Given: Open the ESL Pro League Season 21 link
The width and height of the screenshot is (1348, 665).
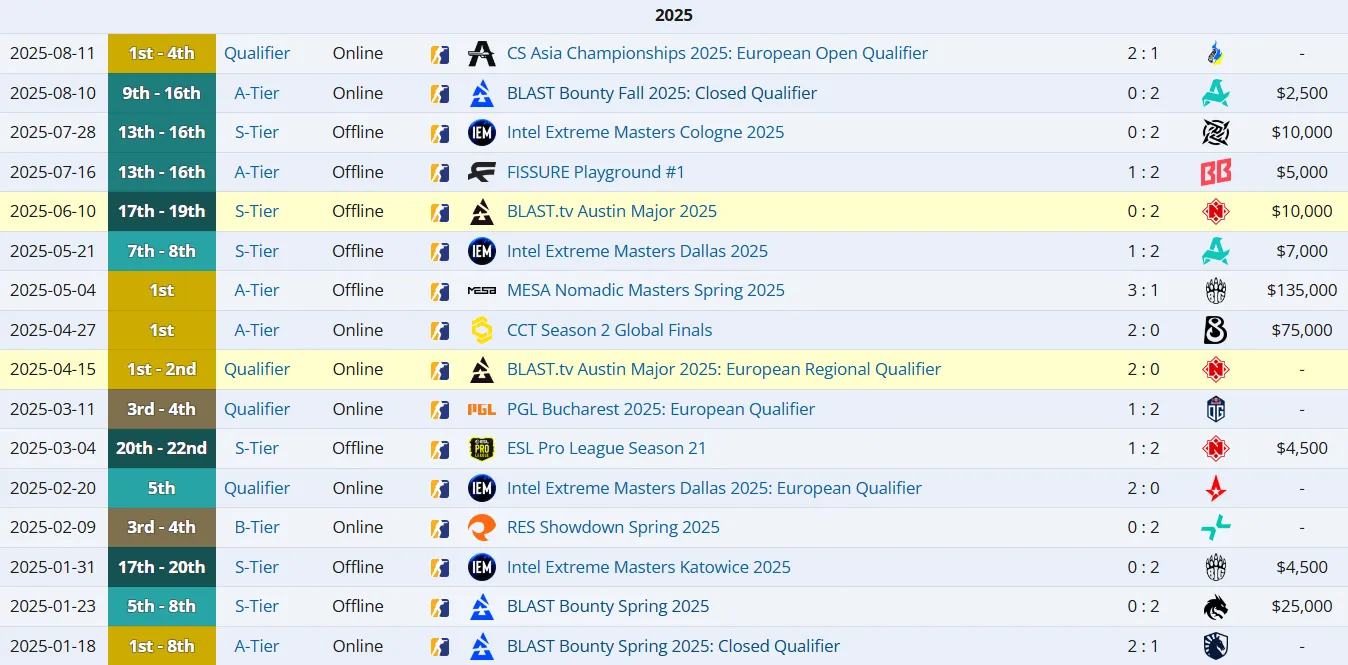Looking at the screenshot, I should (x=607, y=448).
